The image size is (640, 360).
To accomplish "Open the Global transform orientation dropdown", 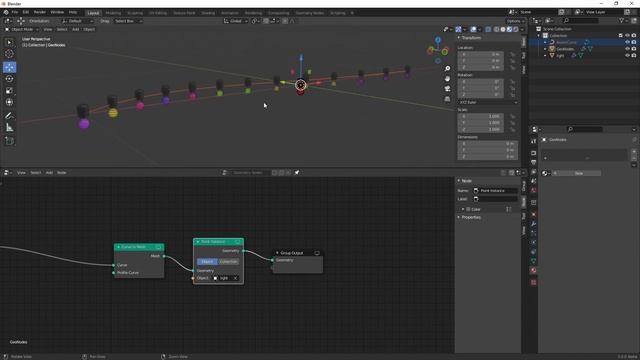I will tap(236, 21).
